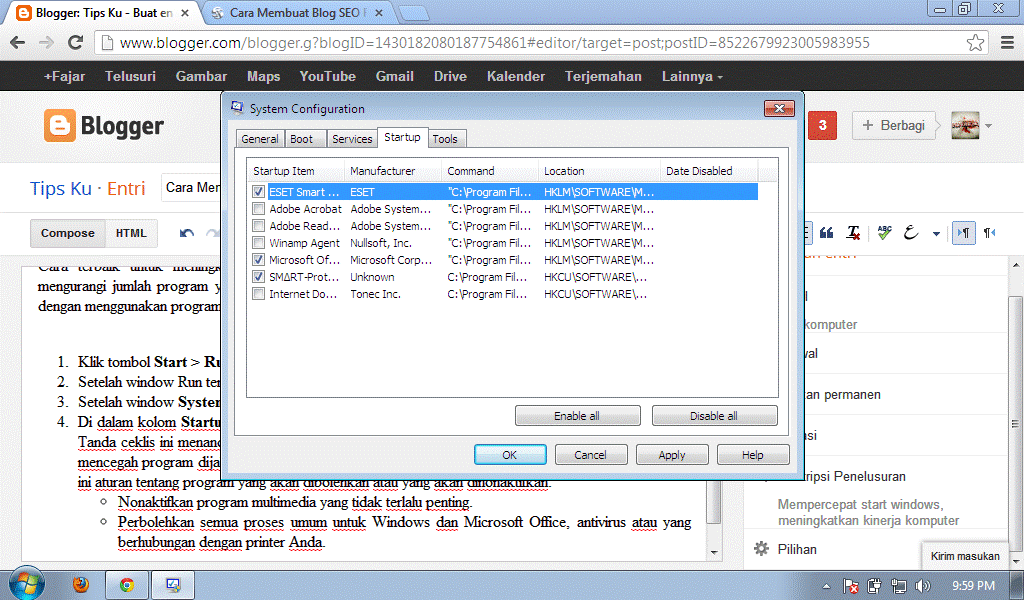Enable Adobe Acrobat startup checkbox

(258, 209)
